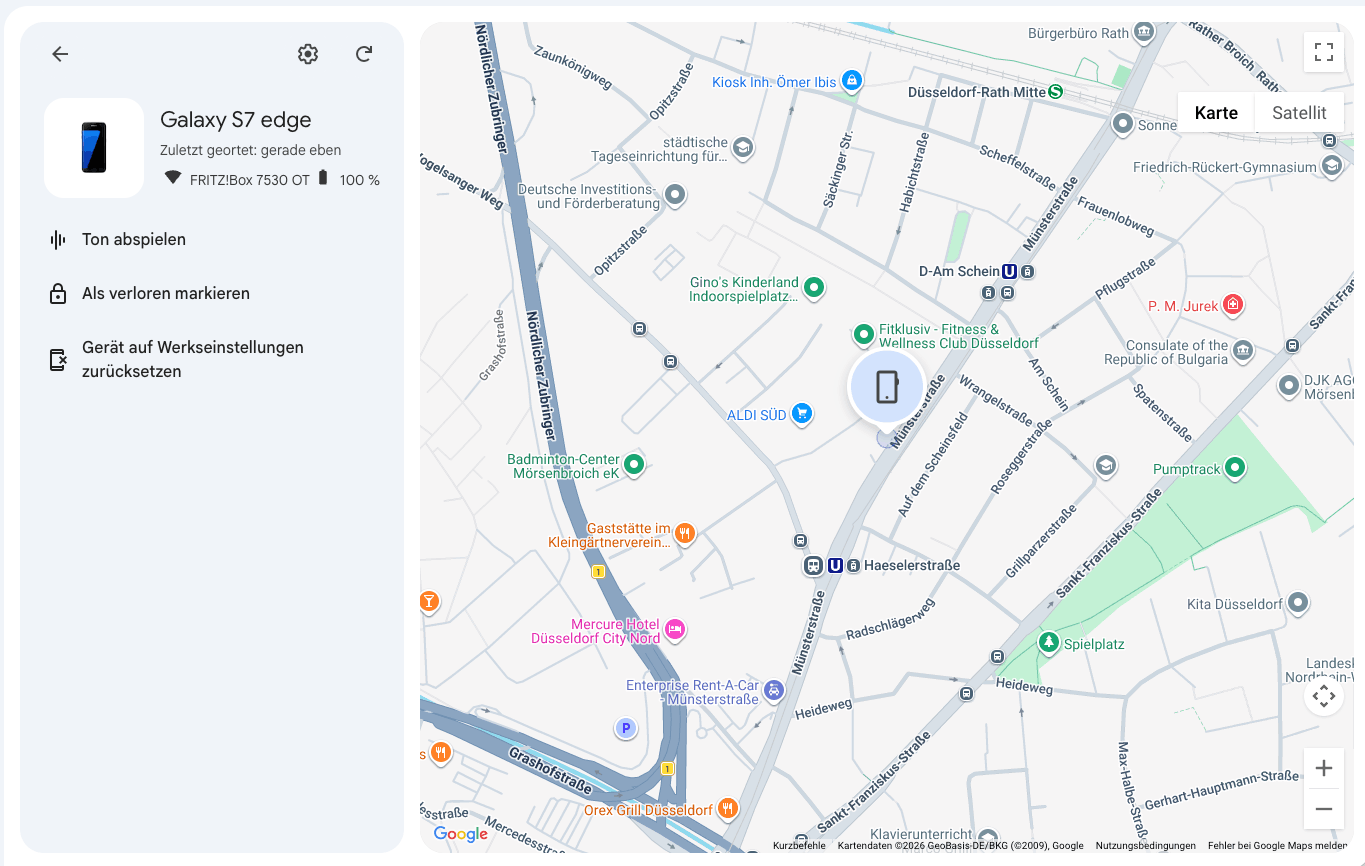Click Gaststätte im Kleingärtnerverein restaurant icon
1365x866 pixels.
(684, 533)
